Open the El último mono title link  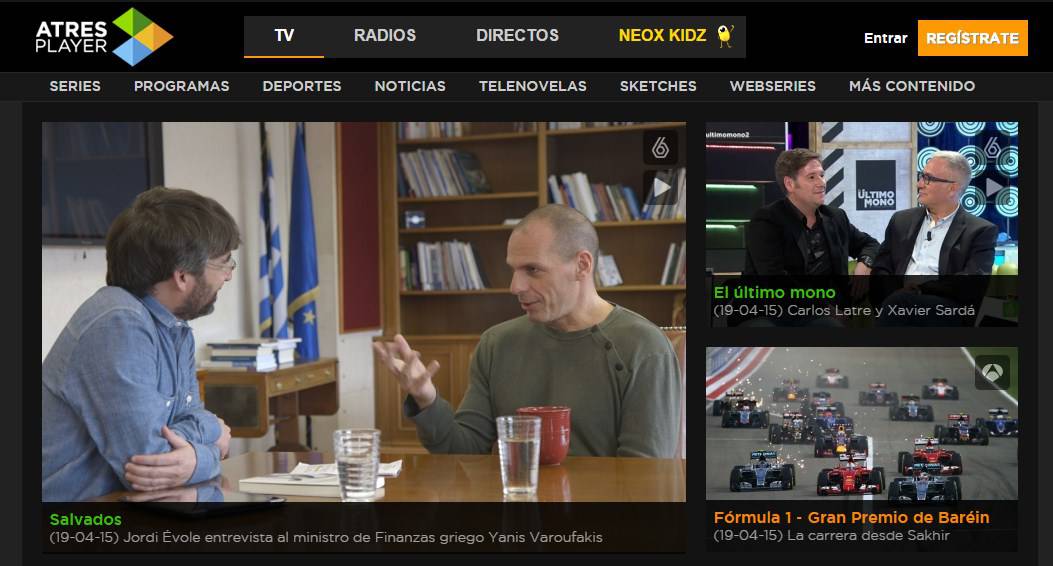(x=774, y=293)
